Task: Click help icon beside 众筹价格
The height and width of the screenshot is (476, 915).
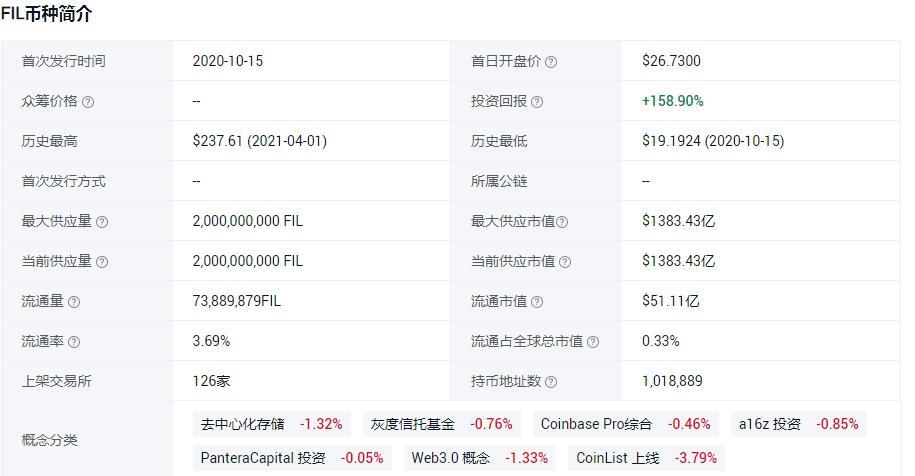Action: [88, 102]
